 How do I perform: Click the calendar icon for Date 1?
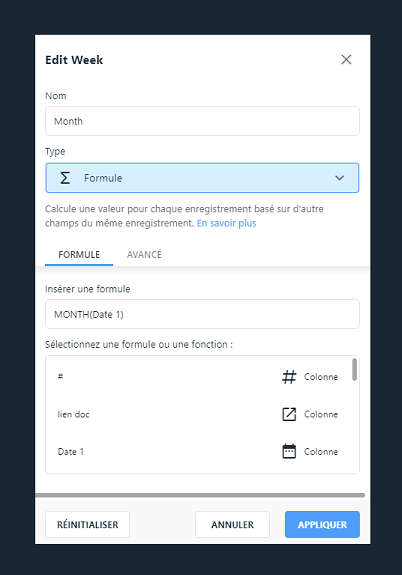pyautogui.click(x=289, y=451)
